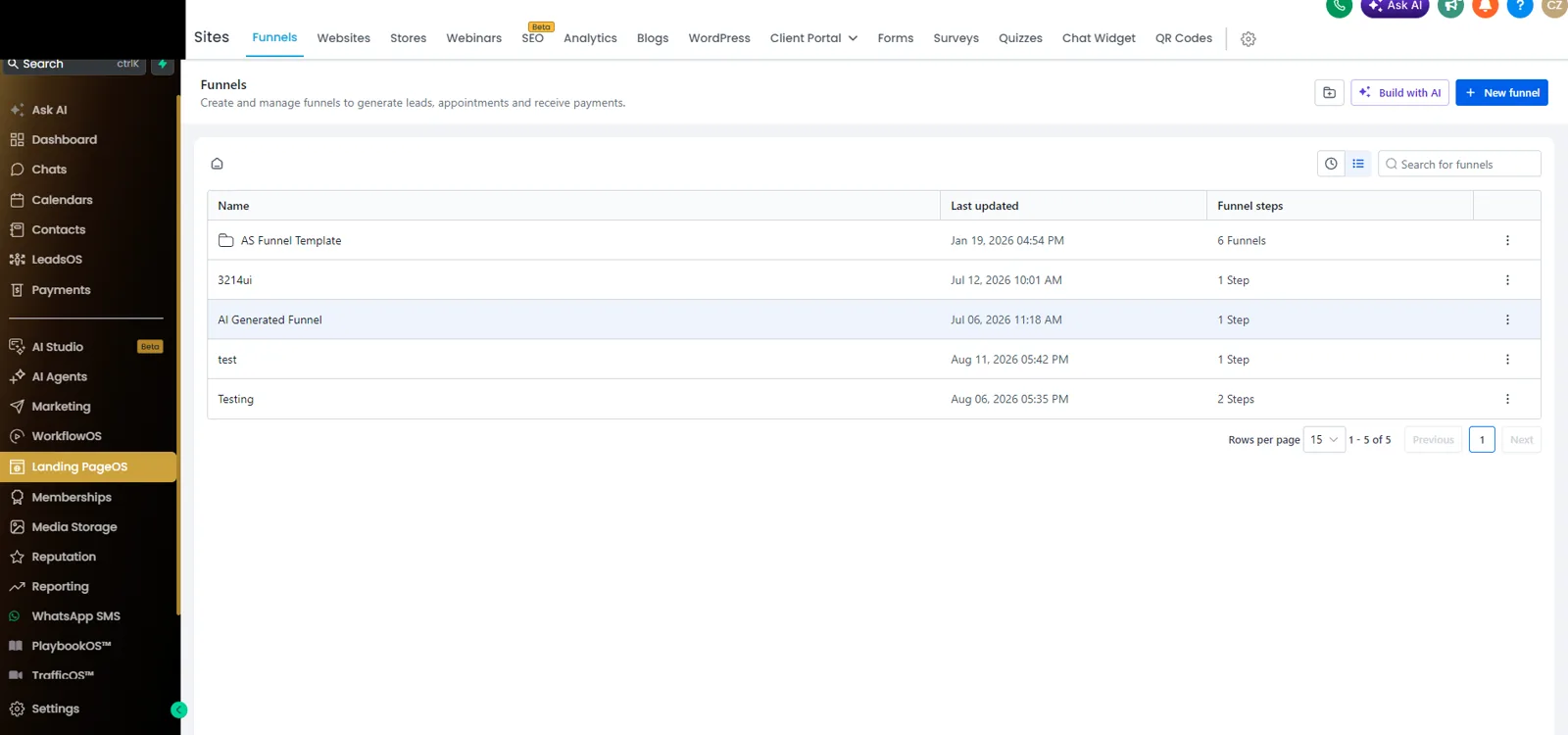1568x735 pixels.
Task: Click the Build with AI button
Action: [x=1399, y=92]
